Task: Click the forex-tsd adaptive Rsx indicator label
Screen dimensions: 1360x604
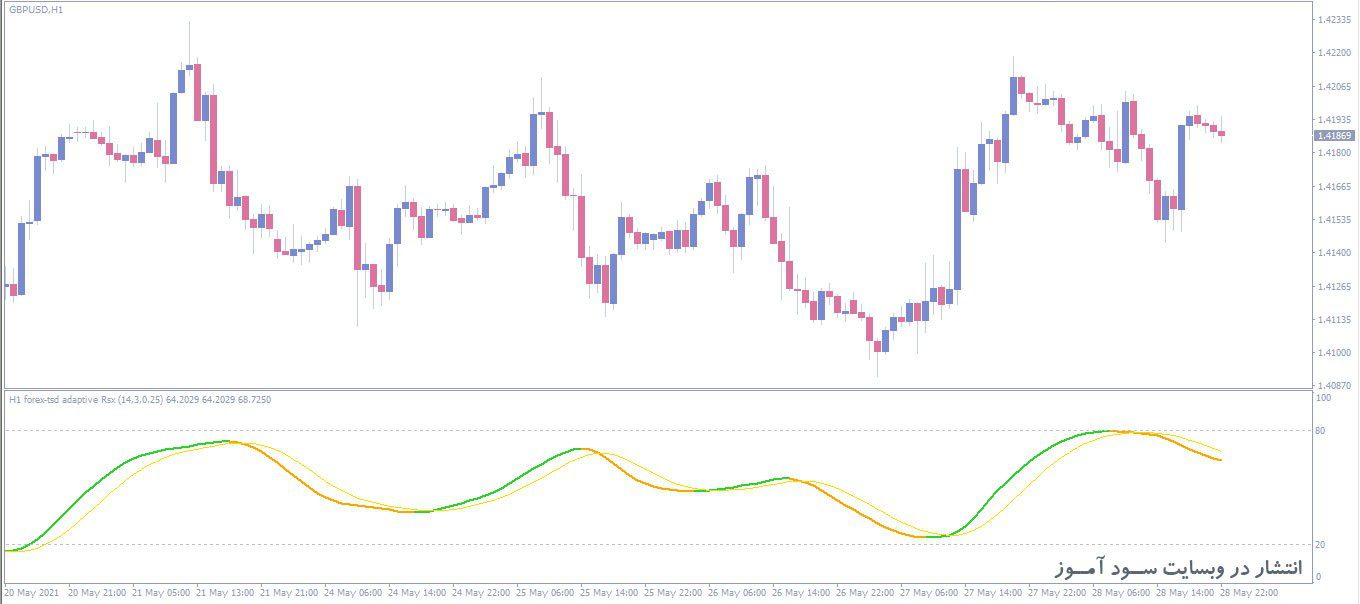Action: pos(139,399)
